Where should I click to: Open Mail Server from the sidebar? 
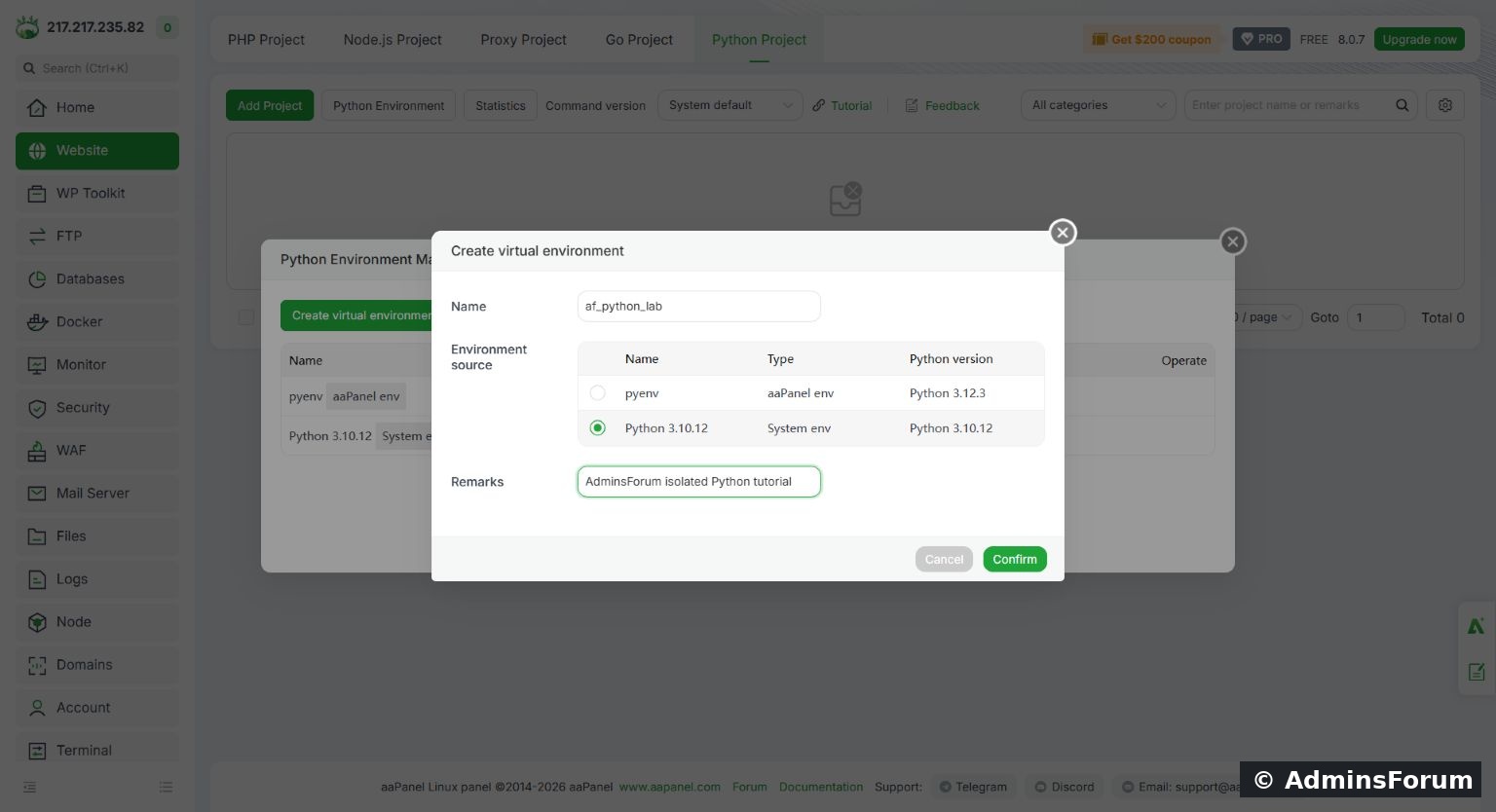pos(97,493)
